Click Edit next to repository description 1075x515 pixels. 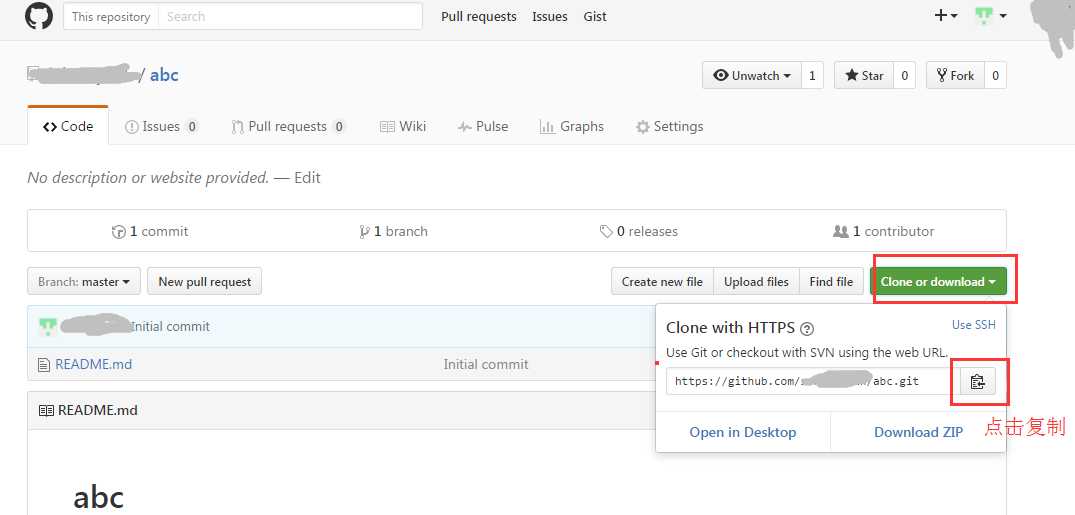(307, 178)
